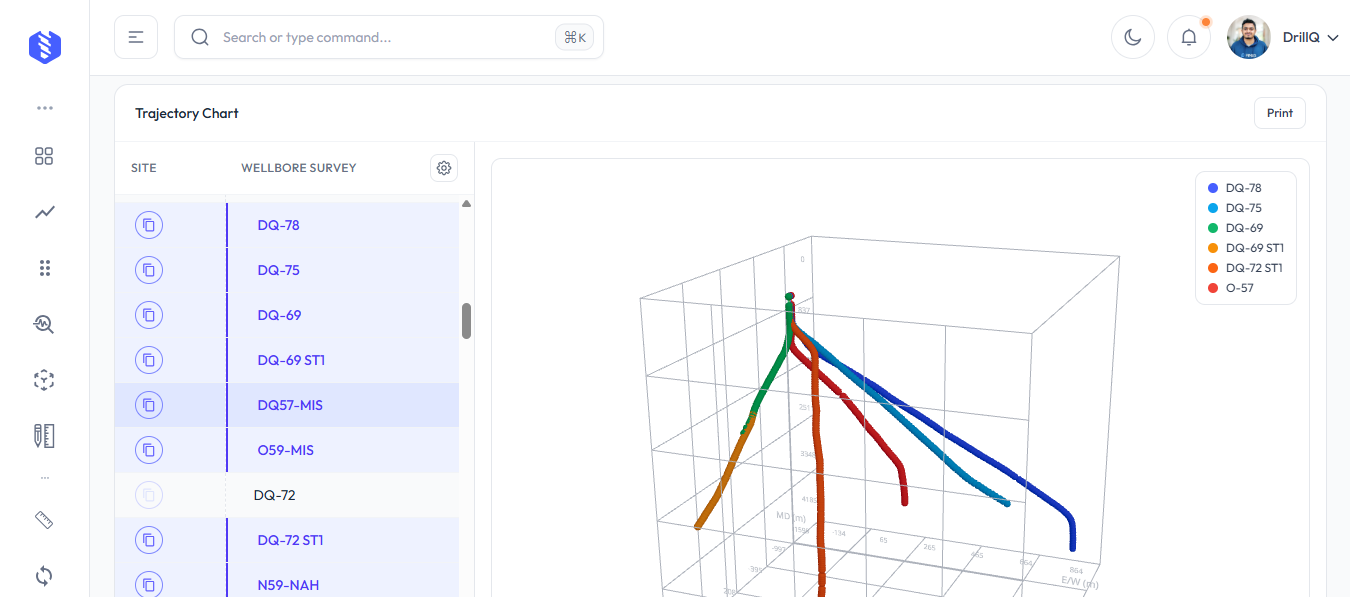
Task: Toggle DQ-69 legend entry in chart
Action: (1235, 228)
